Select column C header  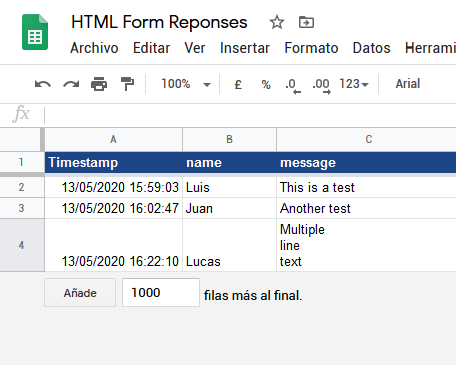366,139
